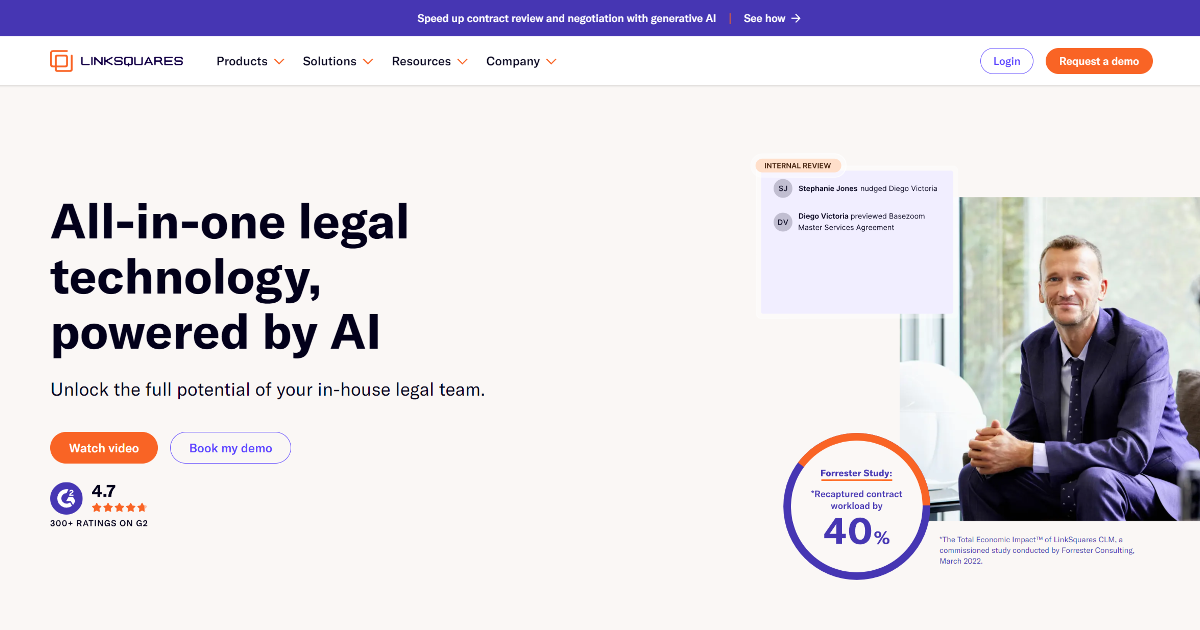Click the G2 rating badge icon
1200x630 pixels.
[x=66, y=498]
